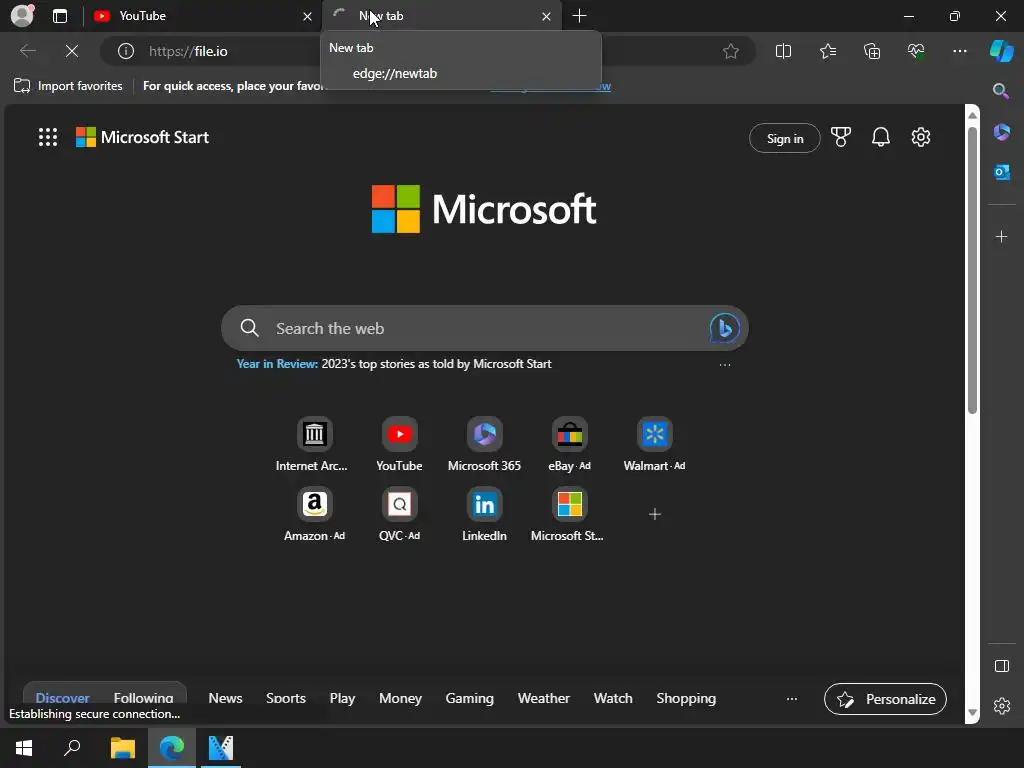Open the tab actions menu icon
The width and height of the screenshot is (1024, 768).
(59, 16)
